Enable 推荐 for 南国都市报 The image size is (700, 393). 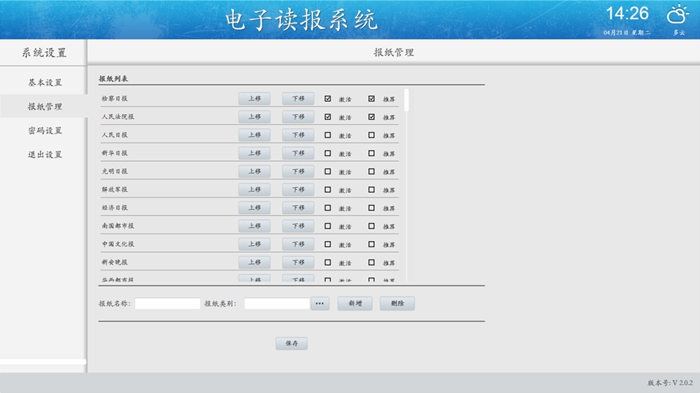(x=371, y=226)
